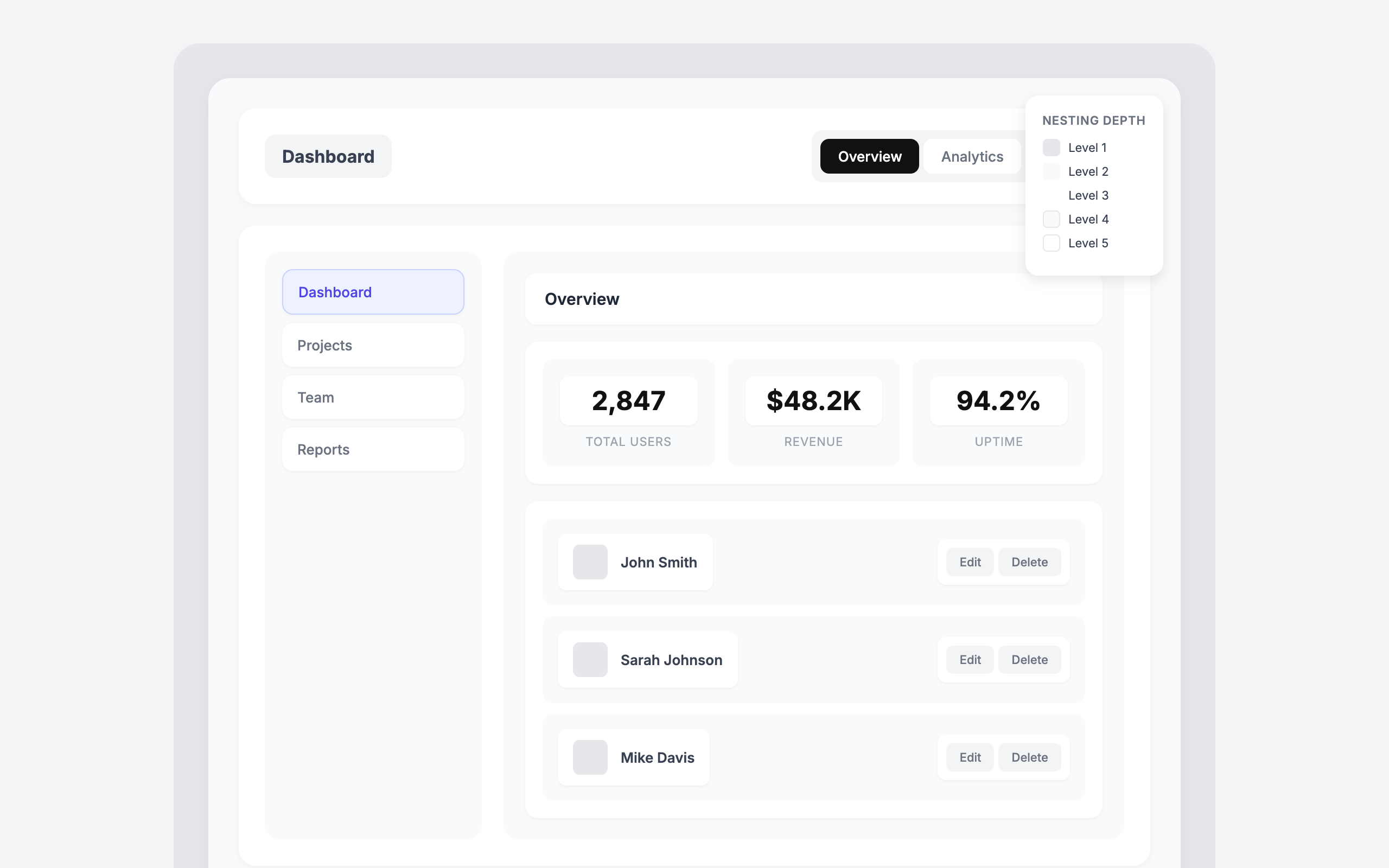Select the Overview tab in header
Screen dimensions: 1389x868
[x=869, y=156]
